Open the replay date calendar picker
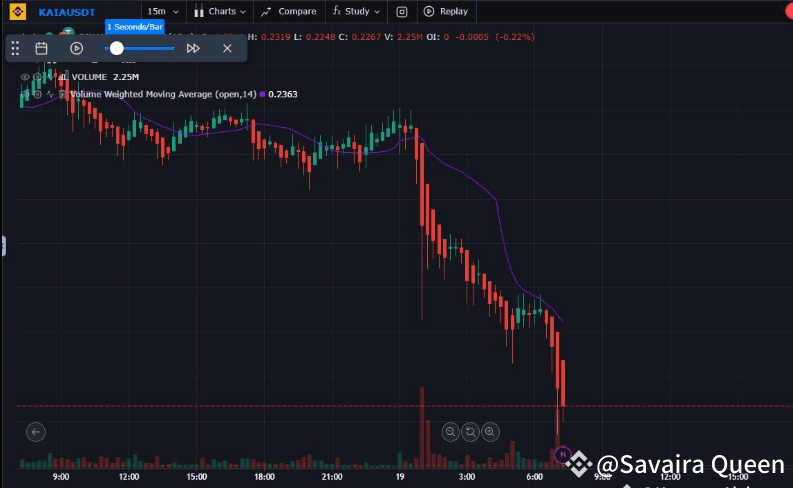Image resolution: width=793 pixels, height=488 pixels. (42, 48)
